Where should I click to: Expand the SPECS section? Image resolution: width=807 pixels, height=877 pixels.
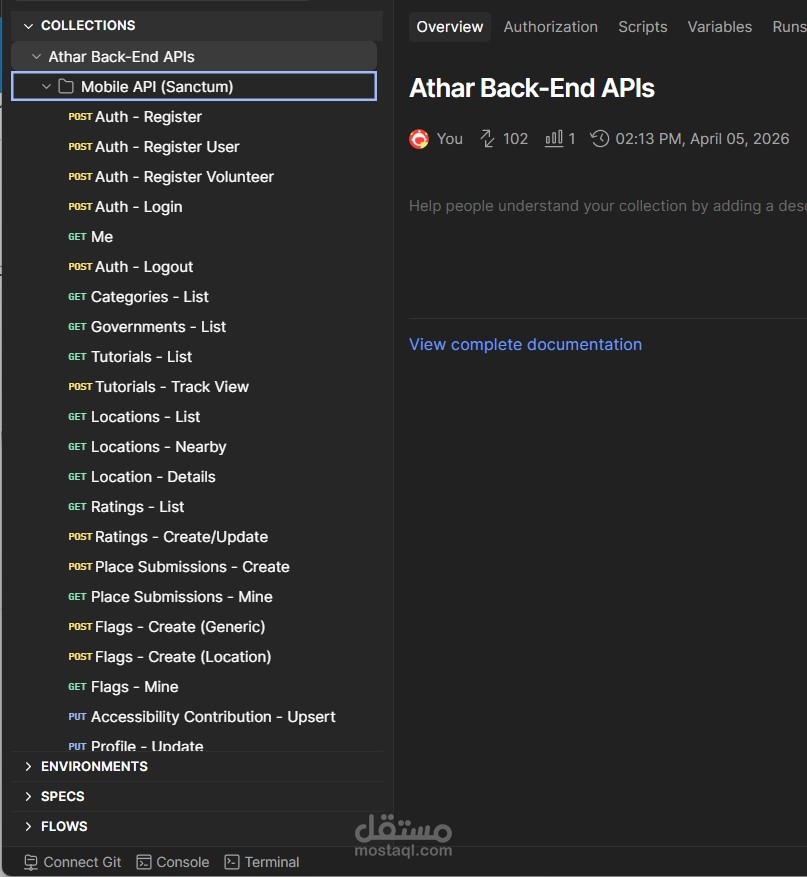pos(29,796)
